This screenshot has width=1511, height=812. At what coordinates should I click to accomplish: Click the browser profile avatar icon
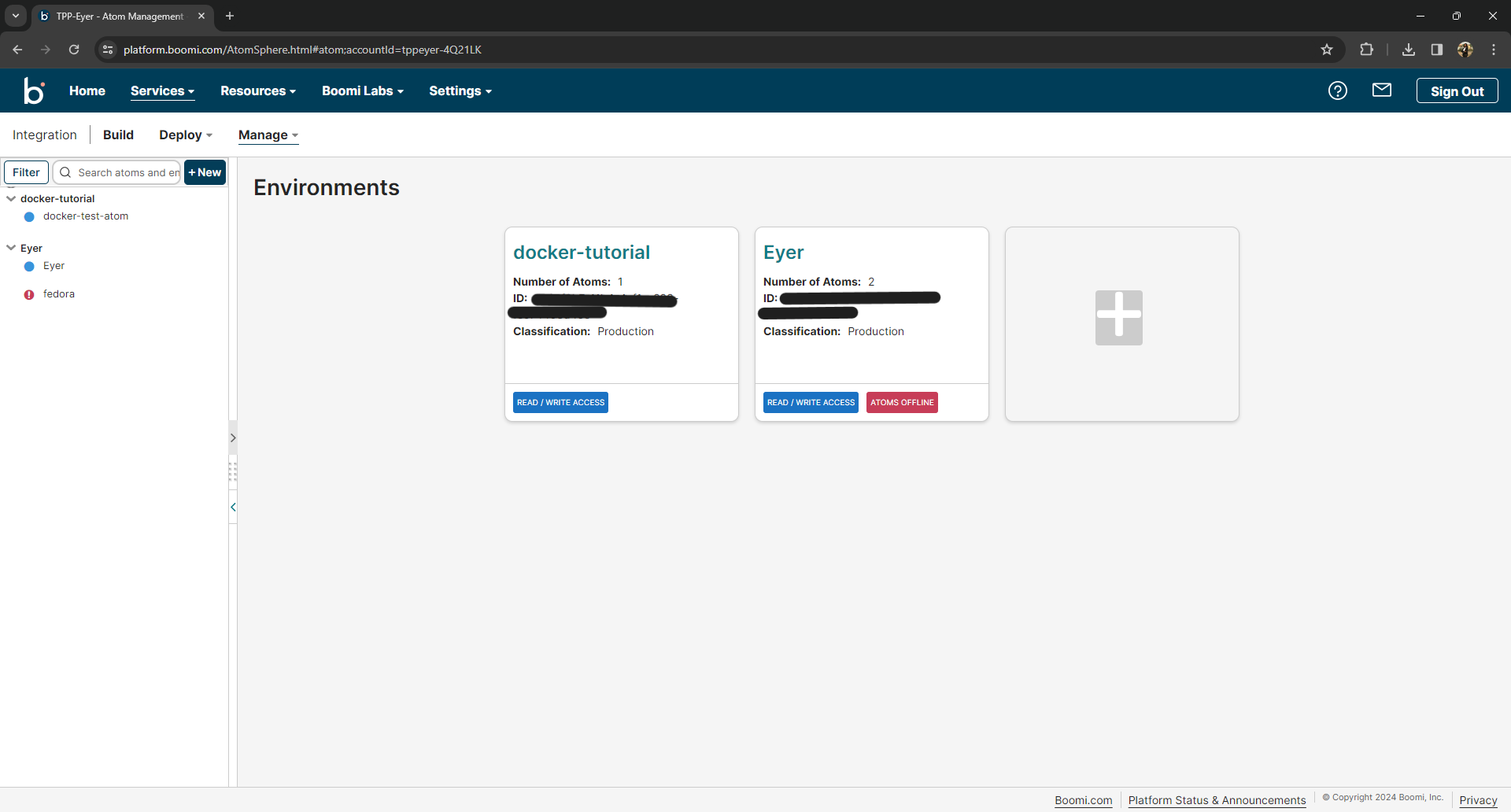coord(1465,49)
